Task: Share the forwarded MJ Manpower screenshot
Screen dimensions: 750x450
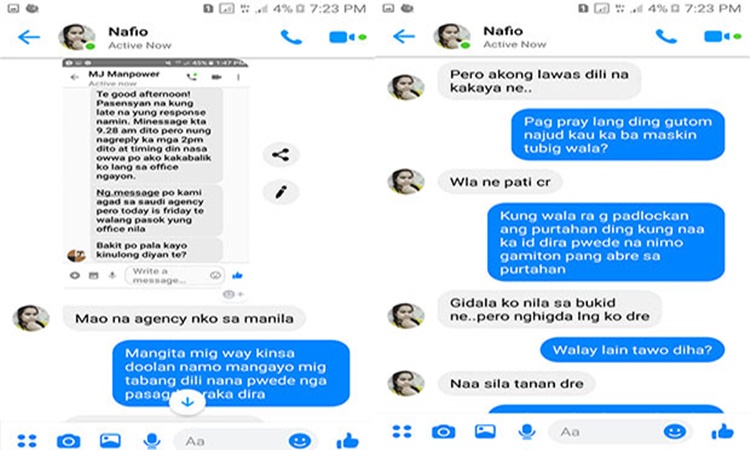Action: coord(281,154)
